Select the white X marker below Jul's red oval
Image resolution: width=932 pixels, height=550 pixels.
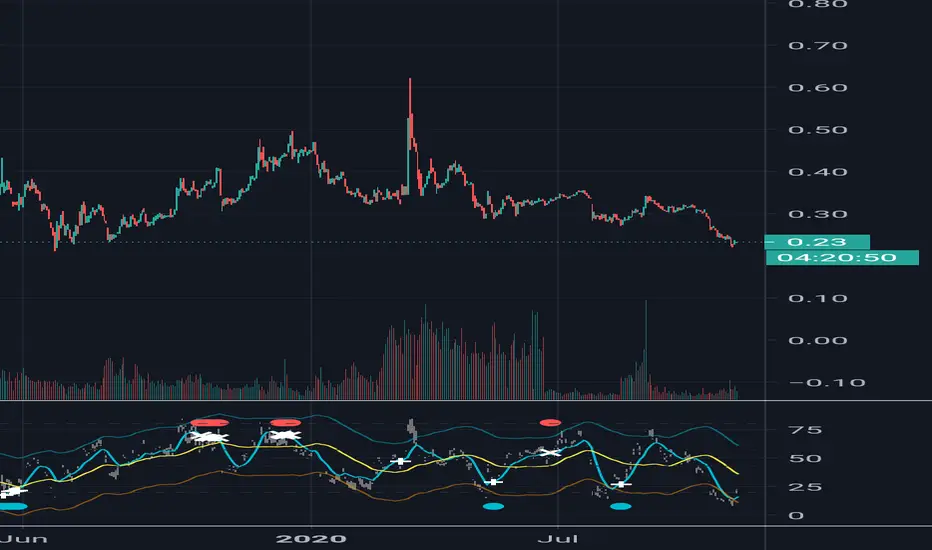(x=550, y=452)
